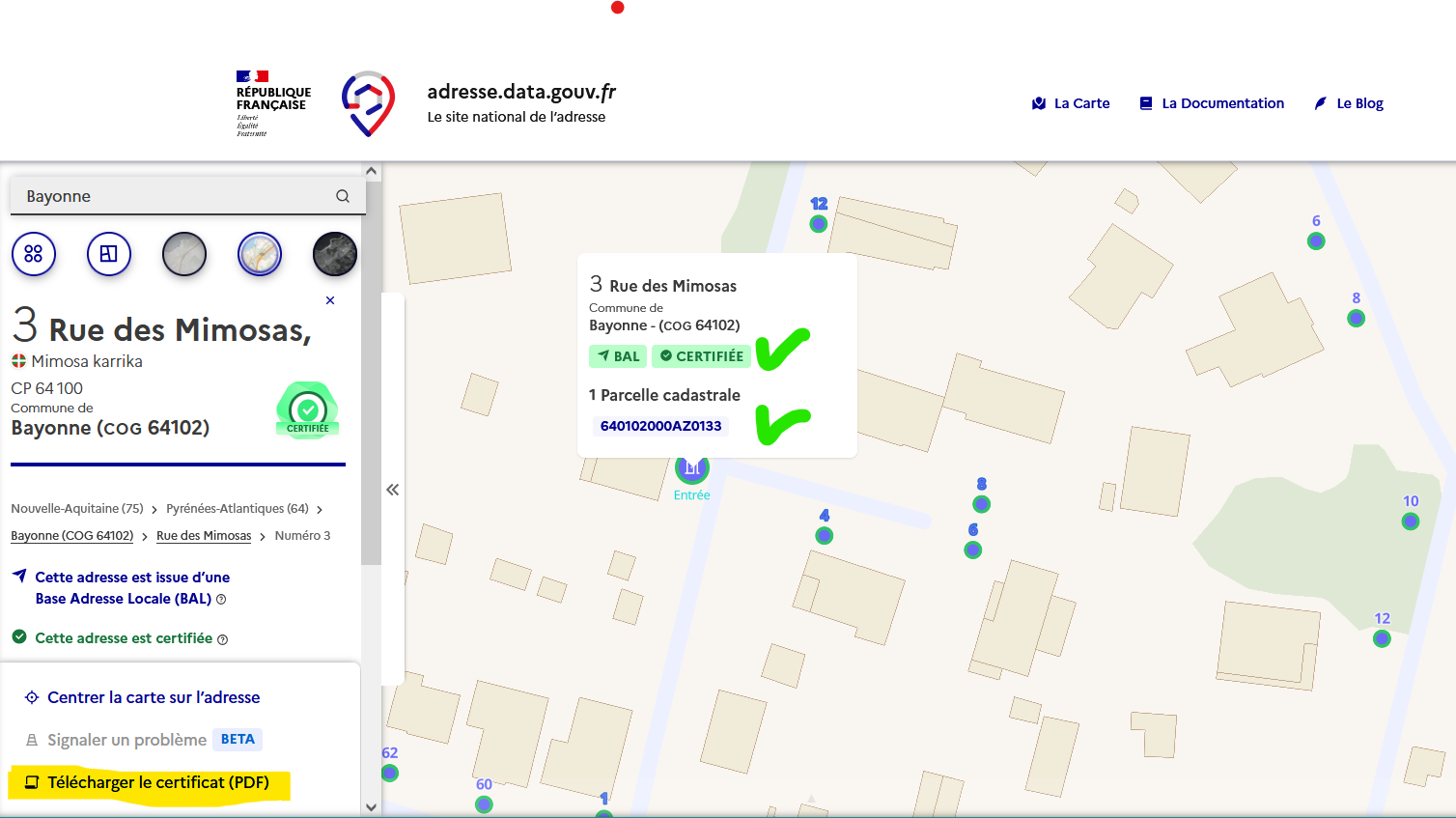Click help icon beside Base Adresse Locale (BAL)

tap(221, 600)
